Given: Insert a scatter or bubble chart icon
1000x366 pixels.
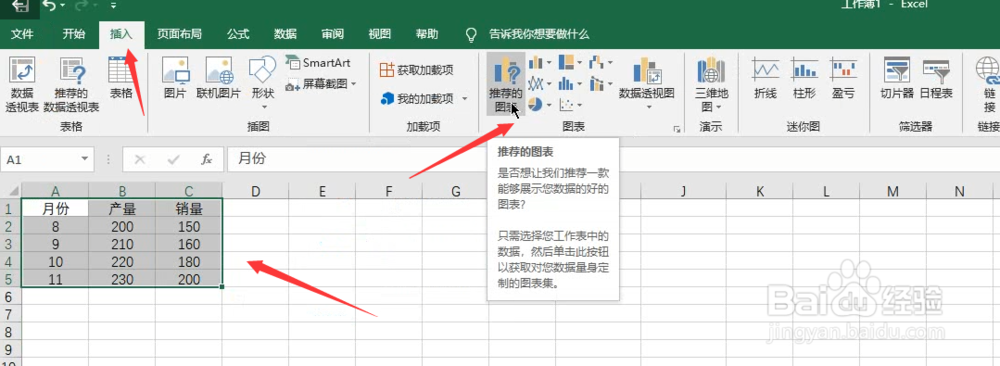Looking at the screenshot, I should tap(566, 104).
